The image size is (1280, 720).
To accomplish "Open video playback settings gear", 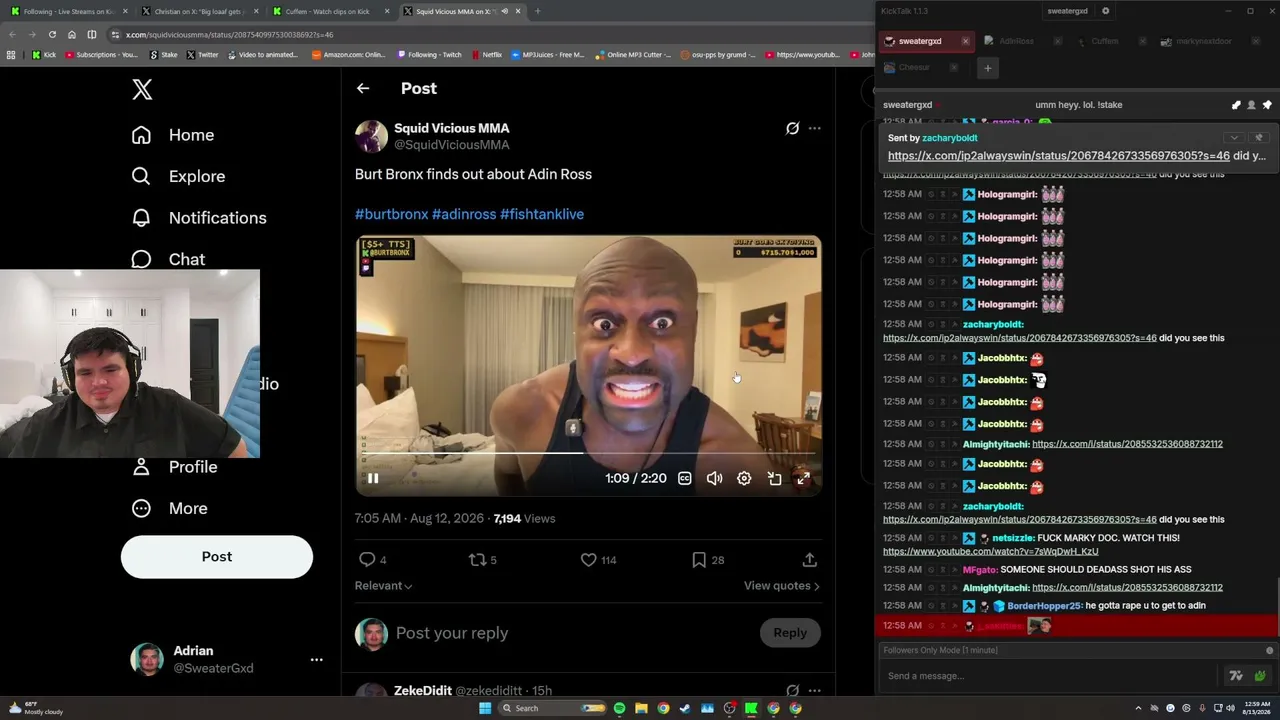I will click(744, 478).
